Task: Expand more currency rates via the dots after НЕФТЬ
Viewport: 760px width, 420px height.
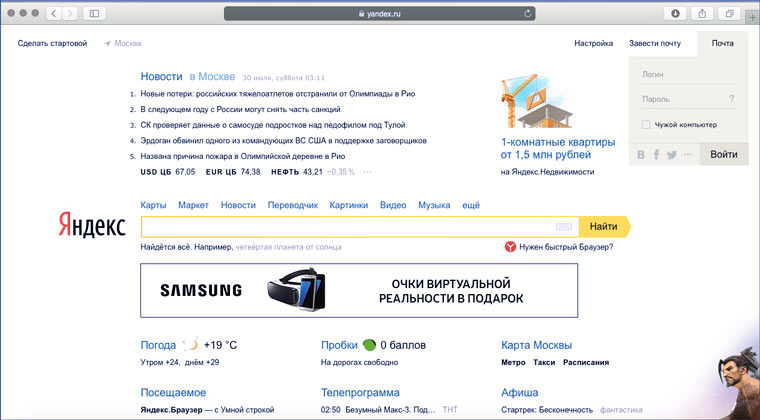Action: (367, 171)
